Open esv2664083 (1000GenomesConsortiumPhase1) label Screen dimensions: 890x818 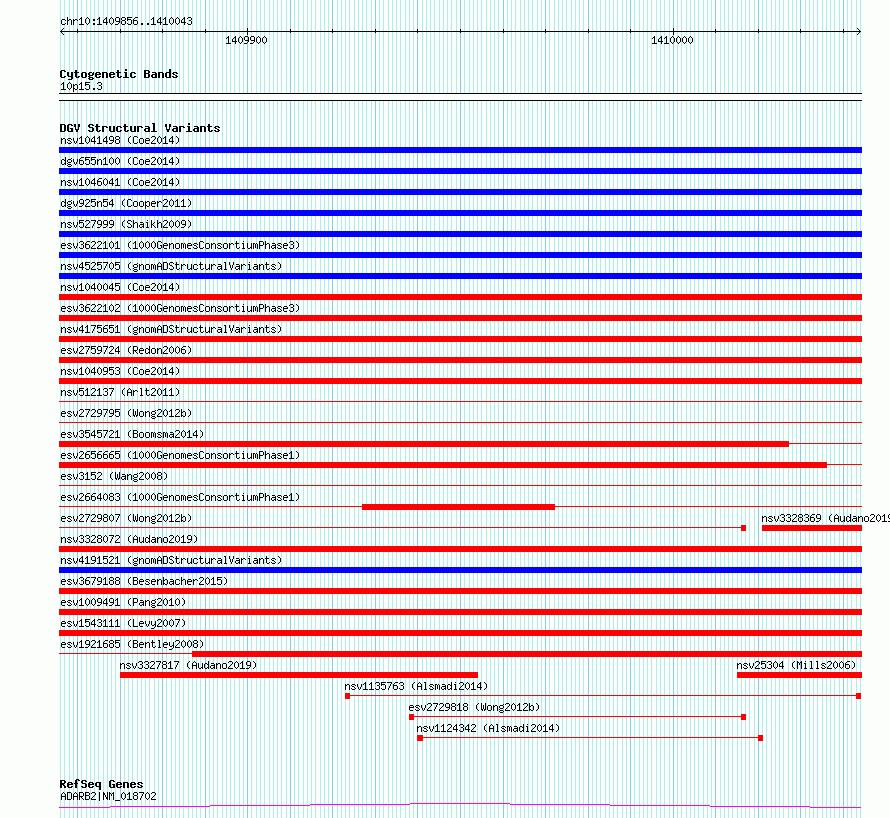pos(180,497)
